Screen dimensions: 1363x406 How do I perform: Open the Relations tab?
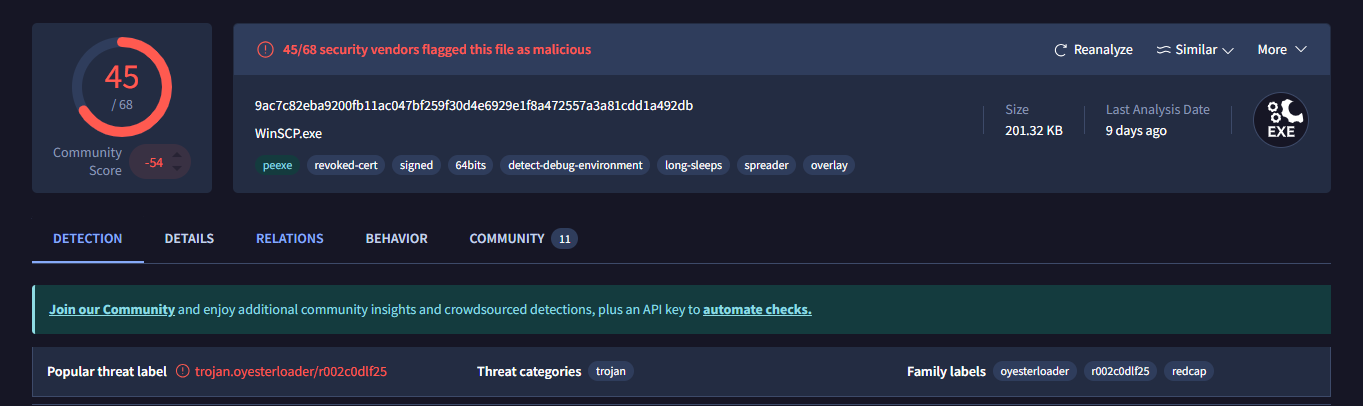[x=289, y=239]
